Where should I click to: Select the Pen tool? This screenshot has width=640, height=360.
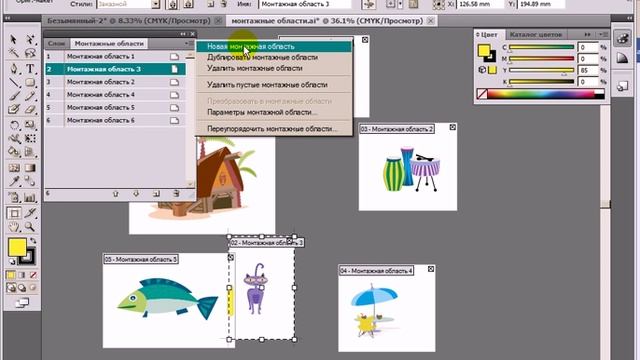13,69
